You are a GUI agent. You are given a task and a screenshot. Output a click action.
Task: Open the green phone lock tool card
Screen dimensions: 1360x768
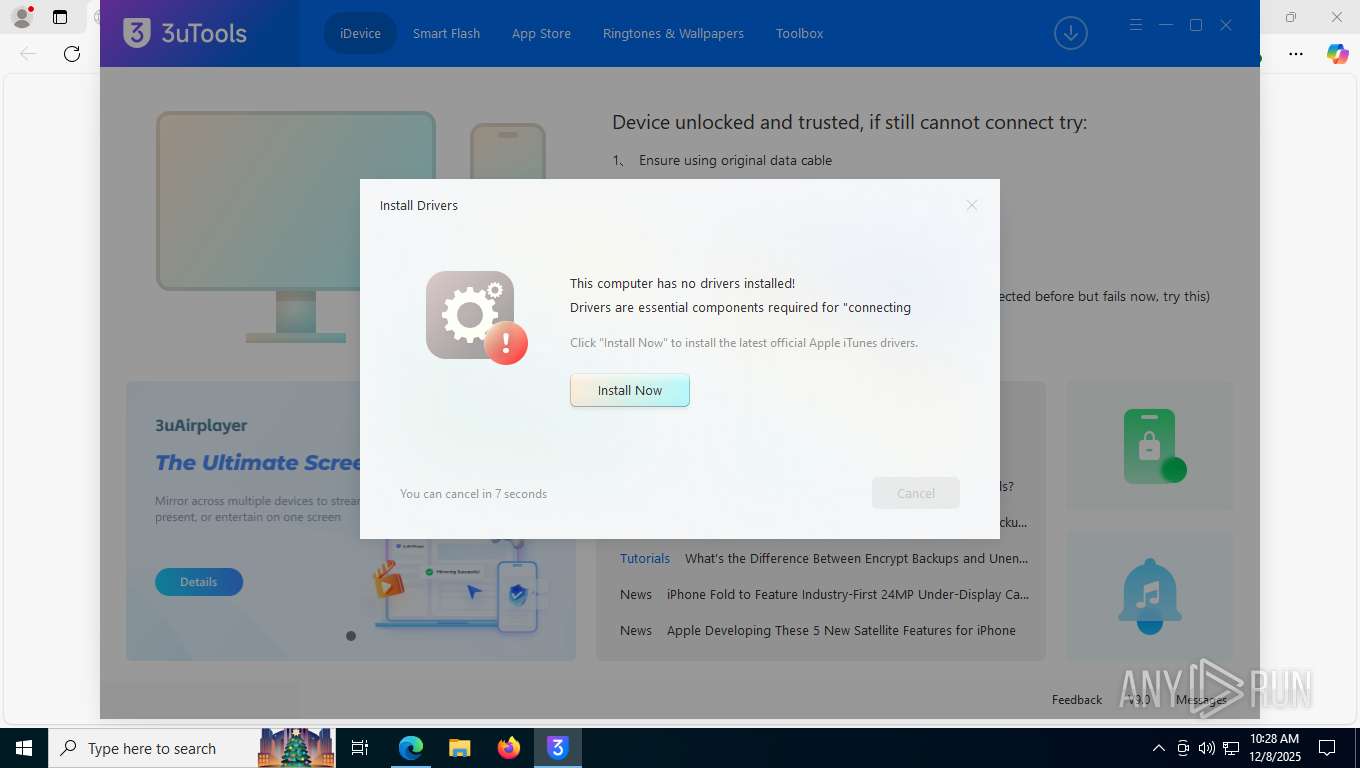[1150, 446]
